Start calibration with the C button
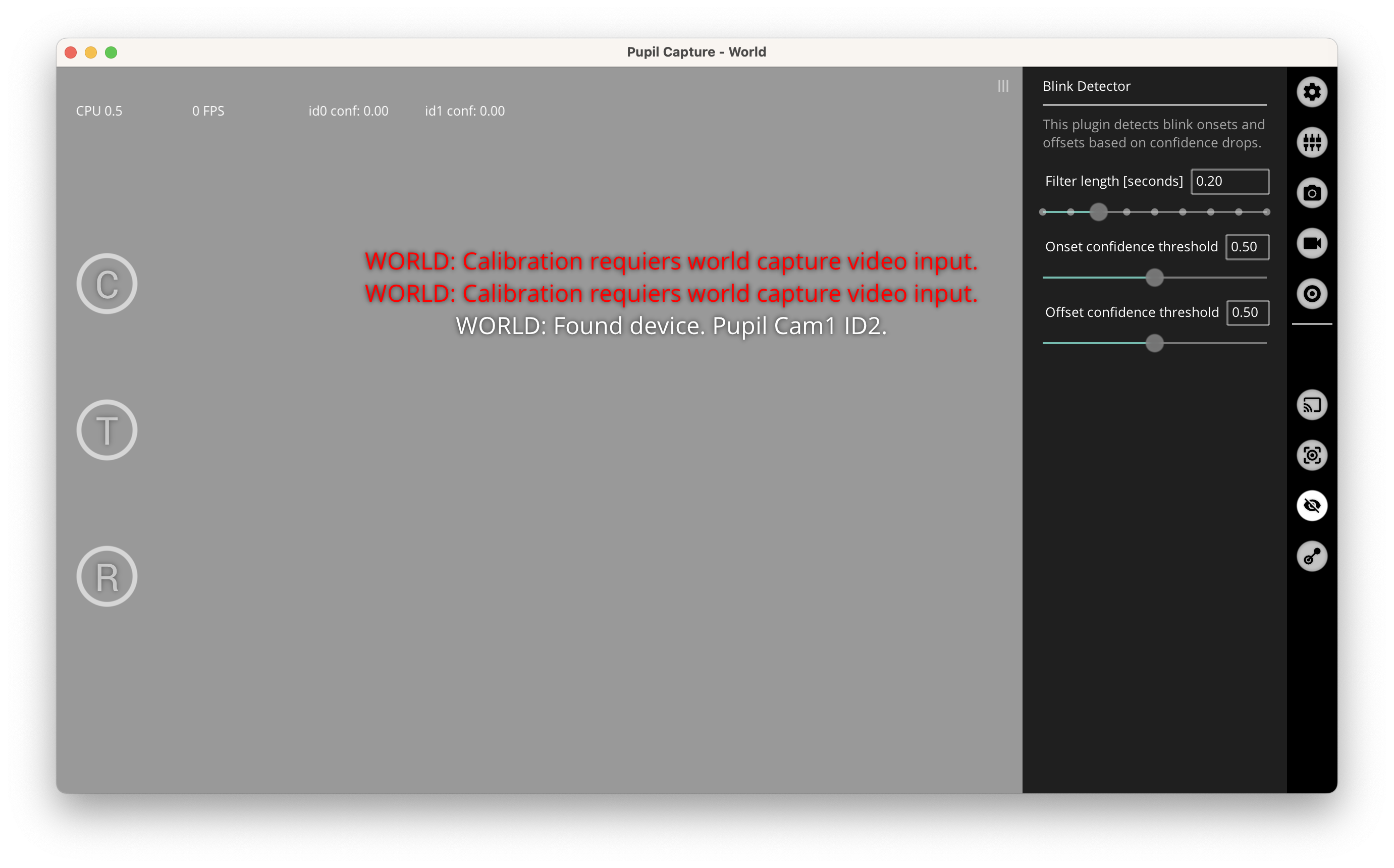Image resolution: width=1394 pixels, height=868 pixels. 107,284
